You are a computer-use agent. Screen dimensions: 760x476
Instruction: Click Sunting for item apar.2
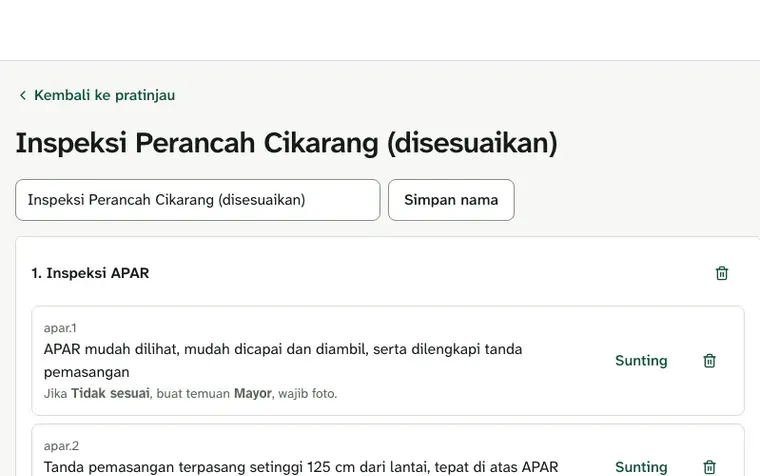pyautogui.click(x=641, y=467)
